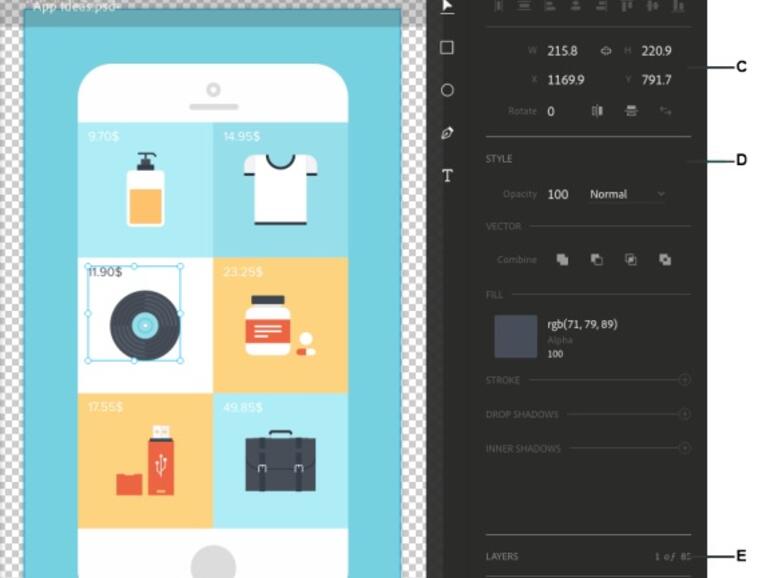Screen dimensions: 770x578
Task: Select the Rectangle tool
Action: click(x=447, y=48)
